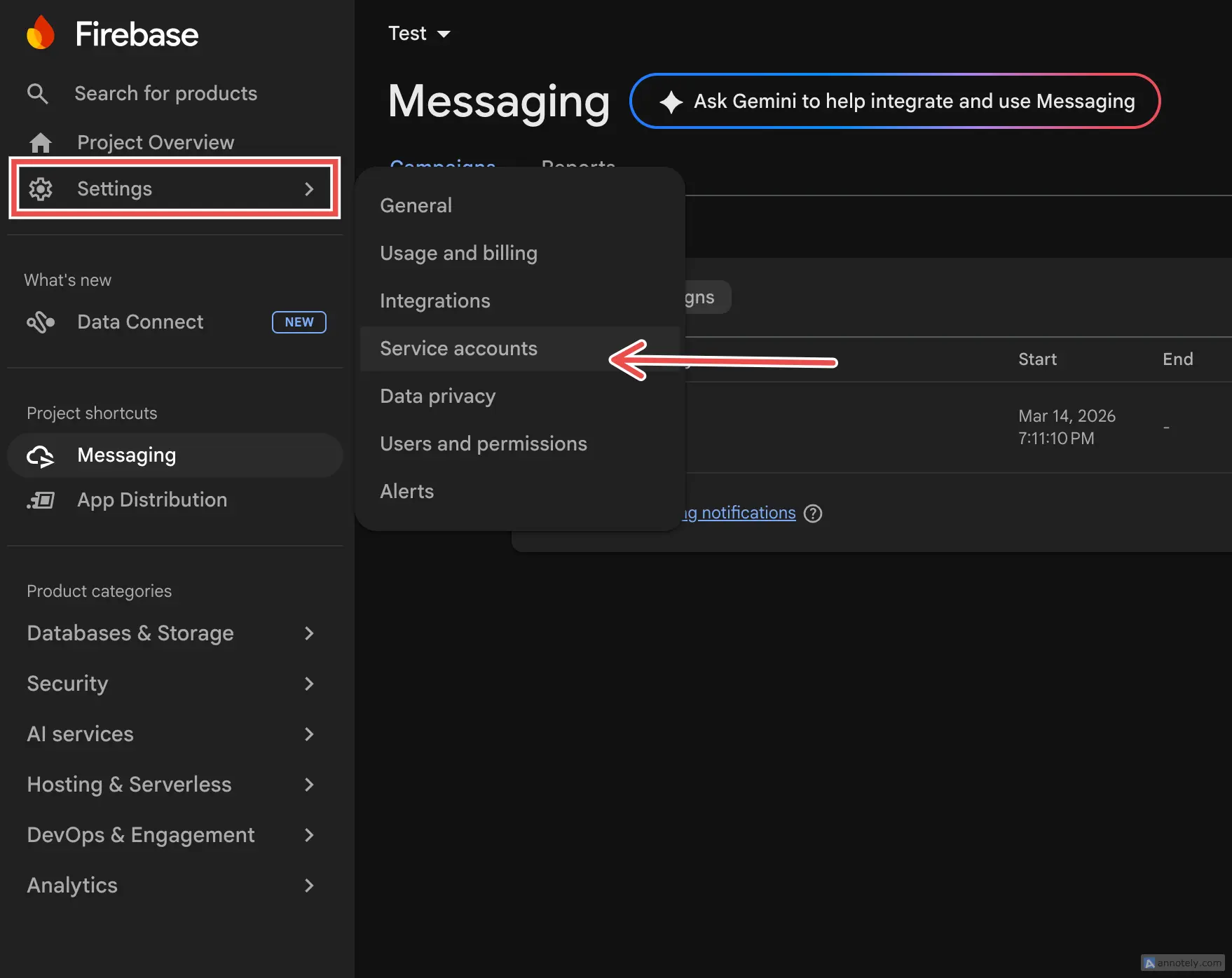The width and height of the screenshot is (1232, 978).
Task: Click the Settings gear icon
Action: click(41, 188)
